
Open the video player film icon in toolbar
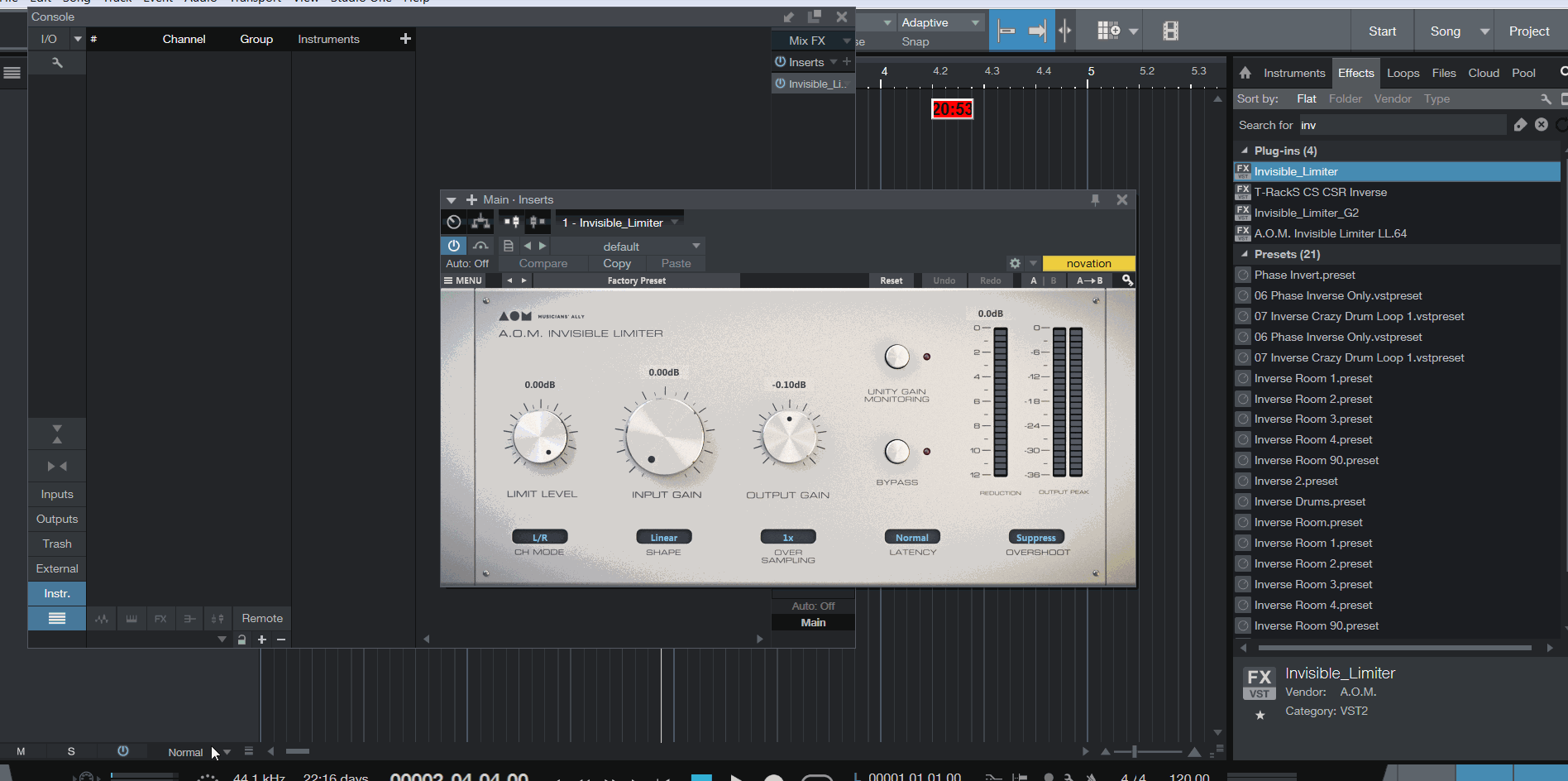[1170, 31]
